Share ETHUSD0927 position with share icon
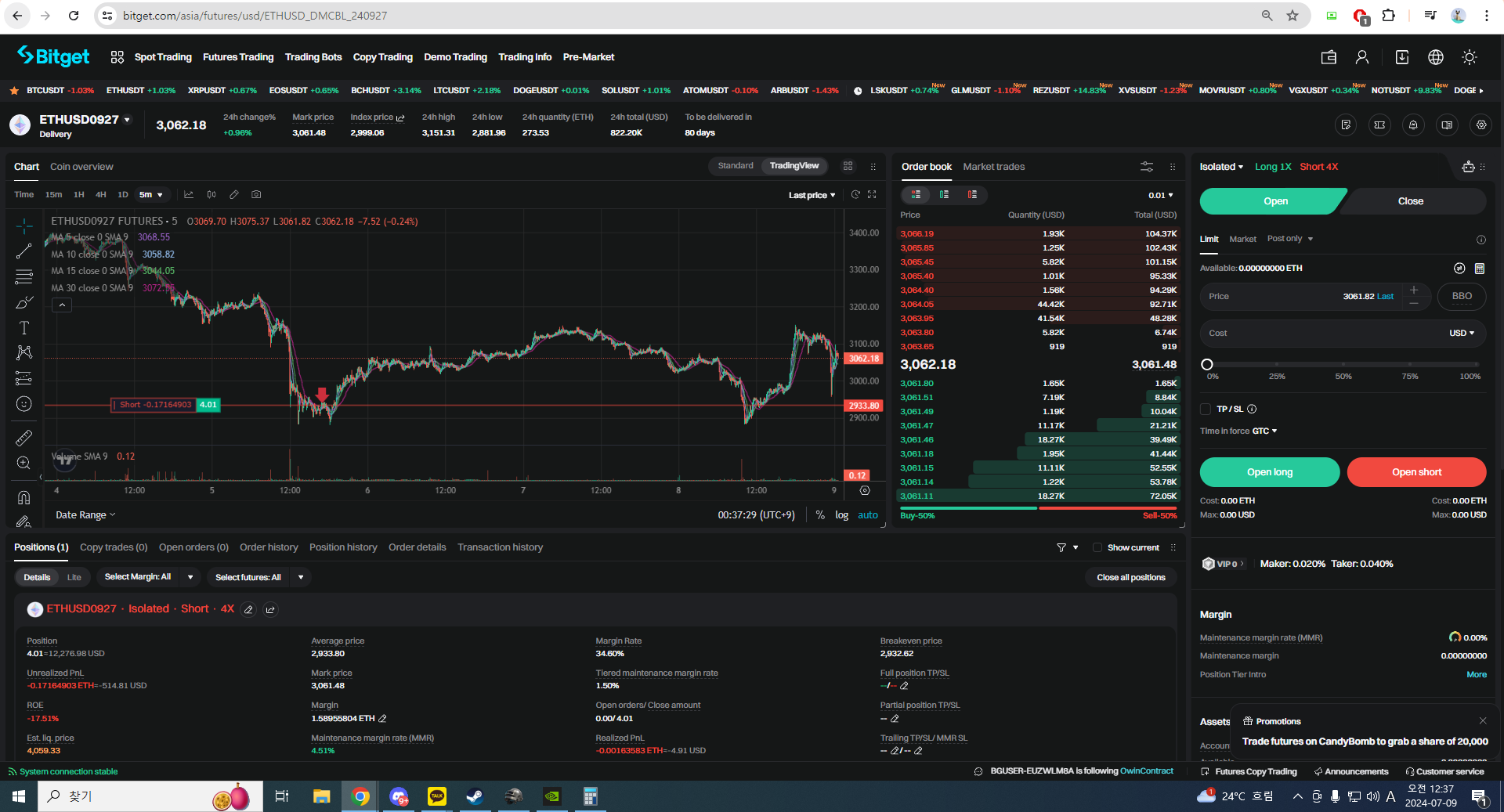The width and height of the screenshot is (1504, 812). [x=270, y=609]
